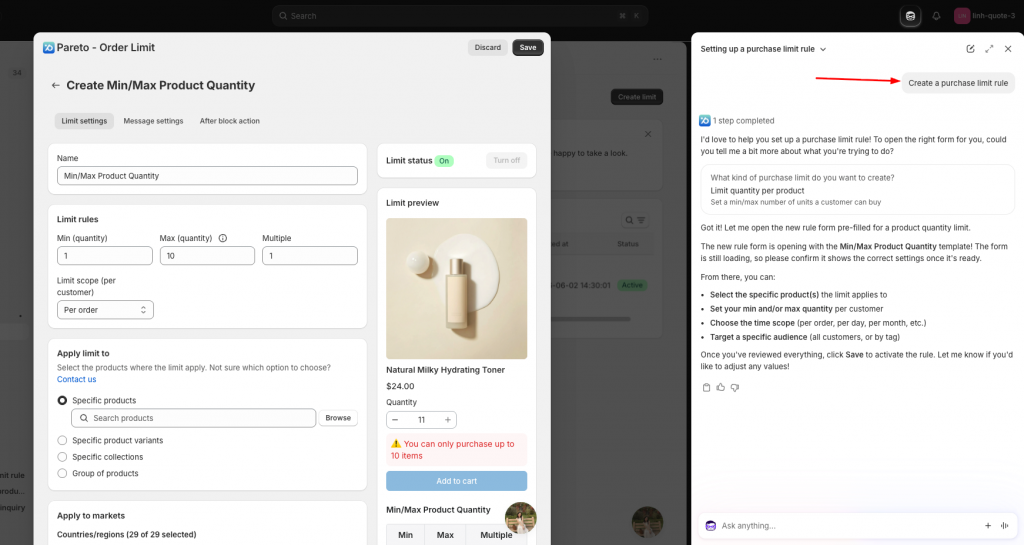This screenshot has height=545, width=1024.
Task: Switch to the Message settings tab
Action: point(153,121)
